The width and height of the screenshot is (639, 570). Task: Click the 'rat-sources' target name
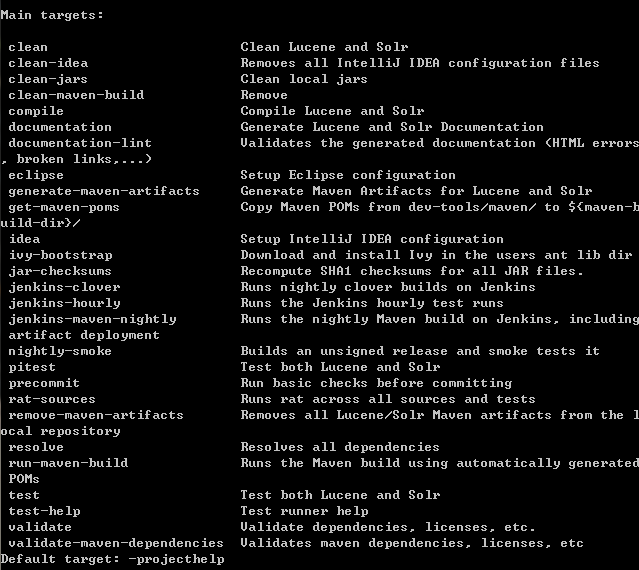[x=52, y=399]
